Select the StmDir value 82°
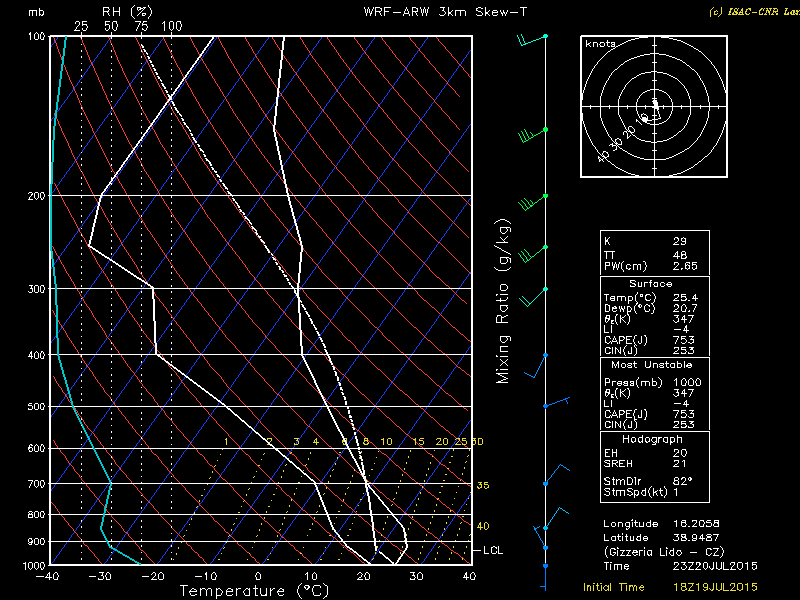The width and height of the screenshot is (800, 600). [x=682, y=481]
